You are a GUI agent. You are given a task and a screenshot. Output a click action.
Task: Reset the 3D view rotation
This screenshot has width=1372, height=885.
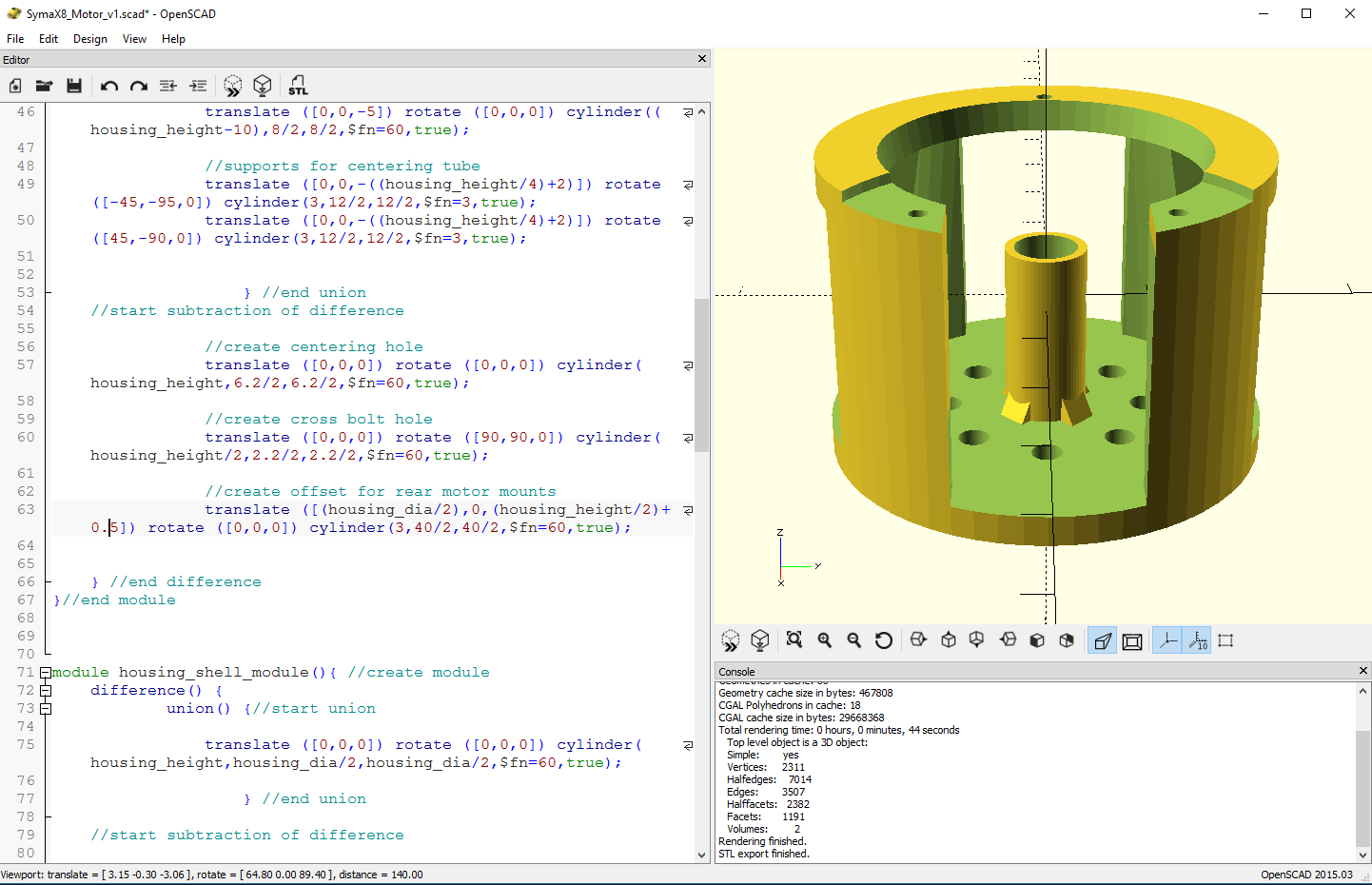884,640
